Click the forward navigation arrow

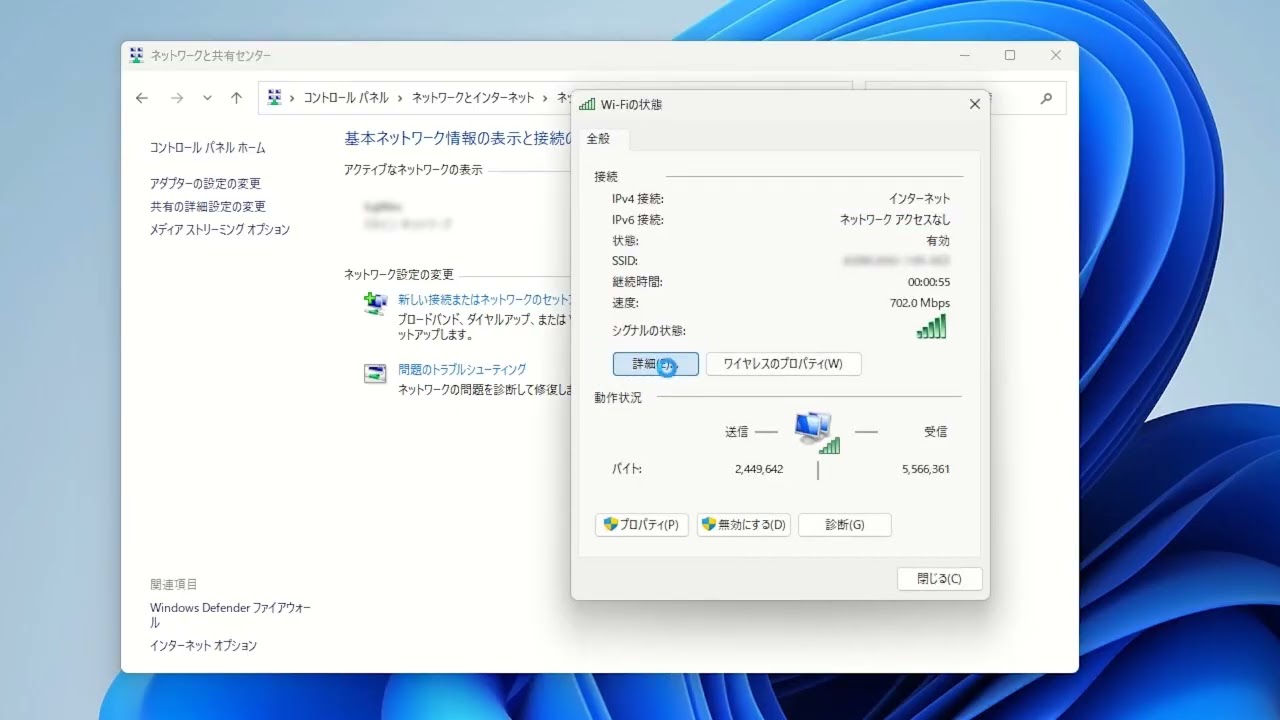(177, 98)
